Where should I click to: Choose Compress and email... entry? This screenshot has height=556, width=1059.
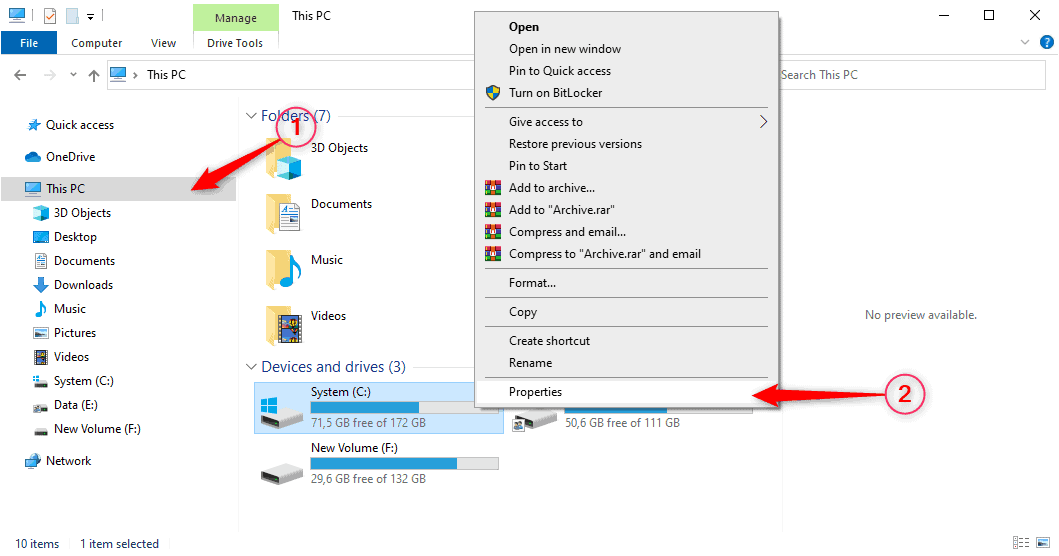pos(567,232)
